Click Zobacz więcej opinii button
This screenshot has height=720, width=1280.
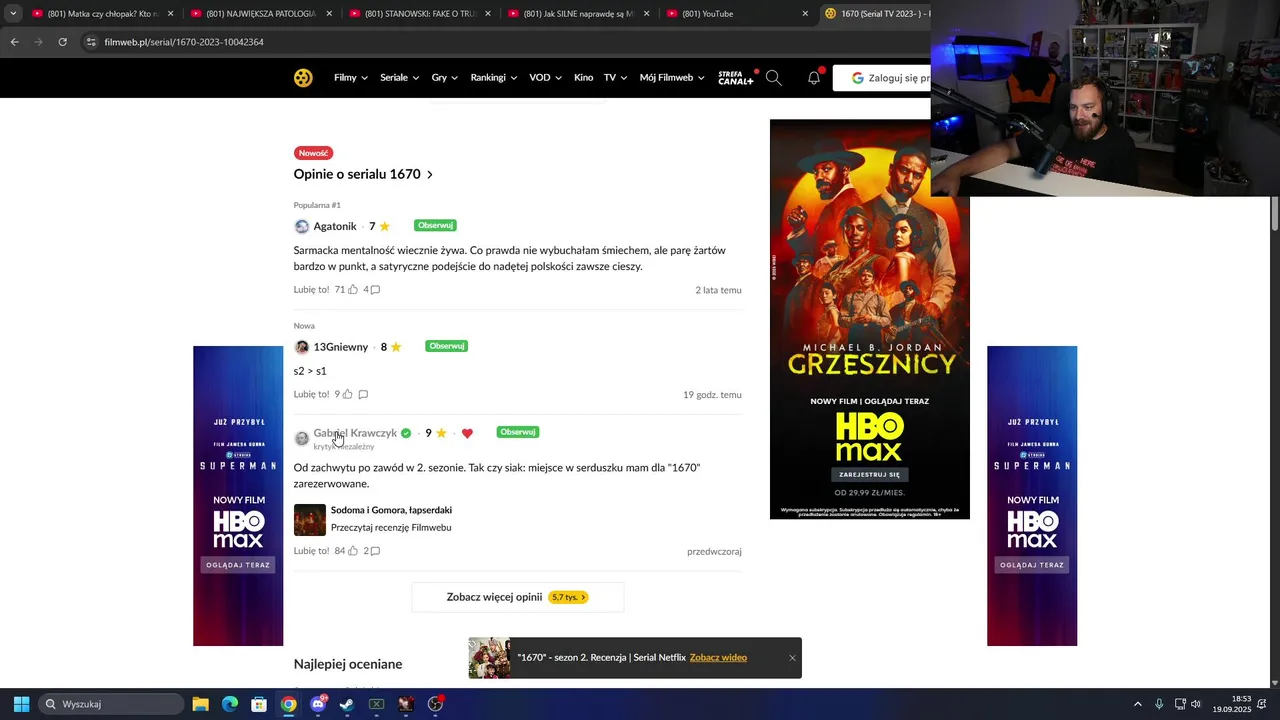point(517,597)
